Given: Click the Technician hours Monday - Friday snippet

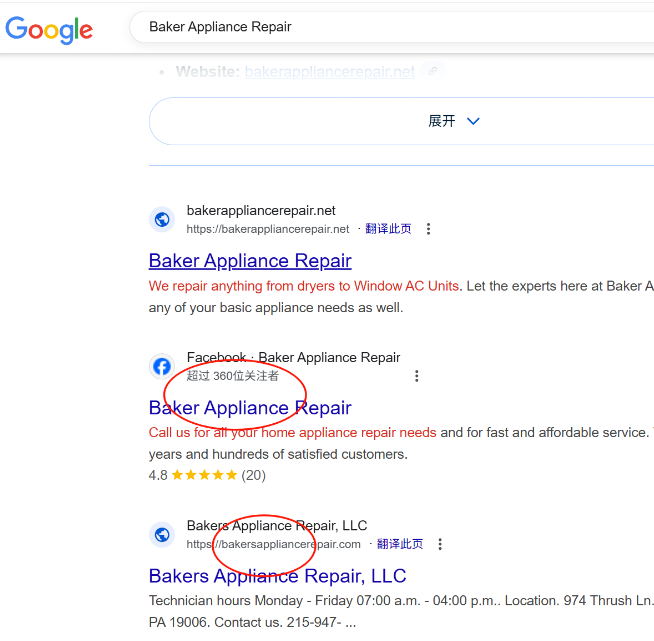Looking at the screenshot, I should click(401, 611).
